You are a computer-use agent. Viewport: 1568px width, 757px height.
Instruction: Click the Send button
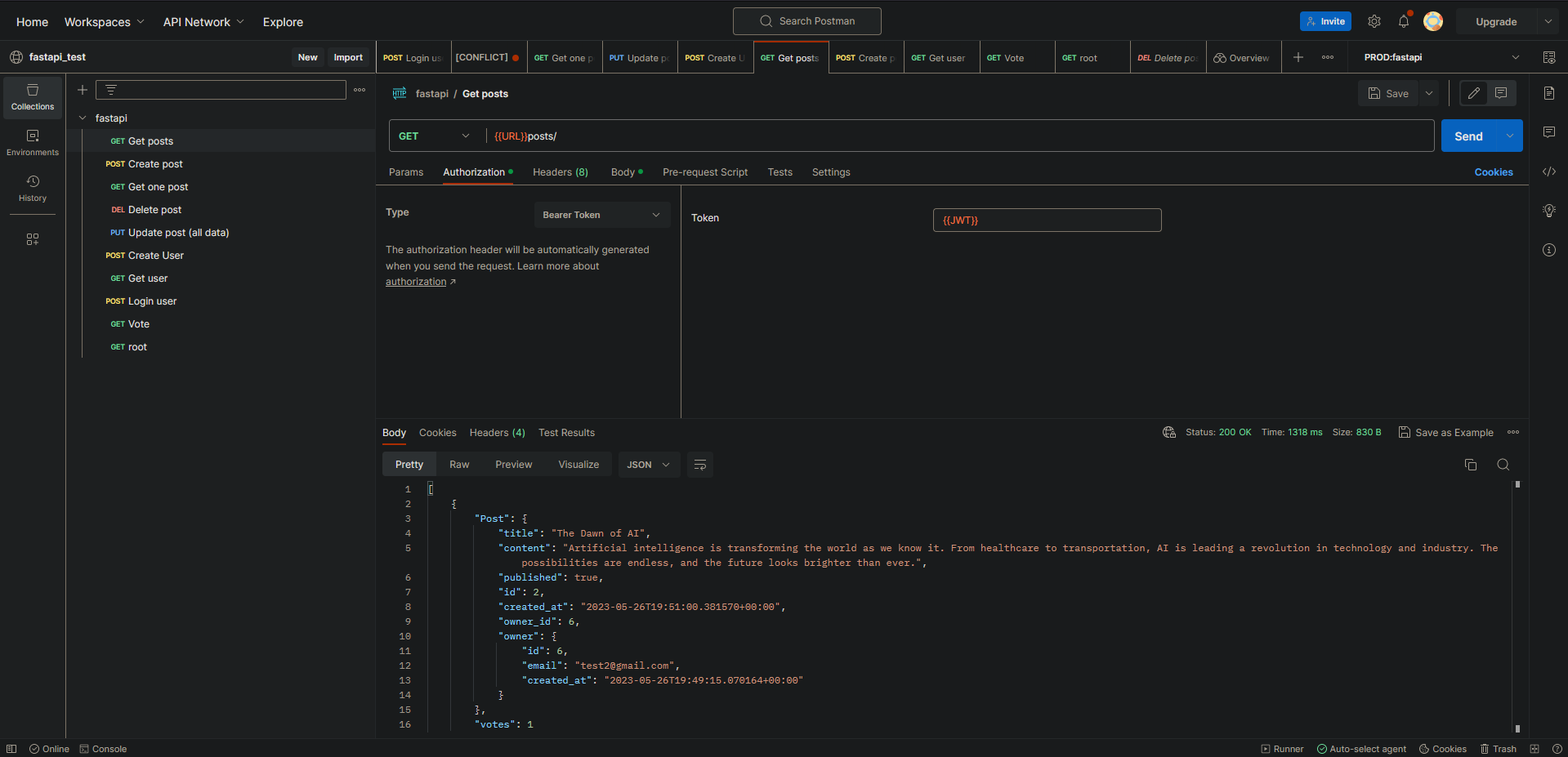pos(1468,136)
